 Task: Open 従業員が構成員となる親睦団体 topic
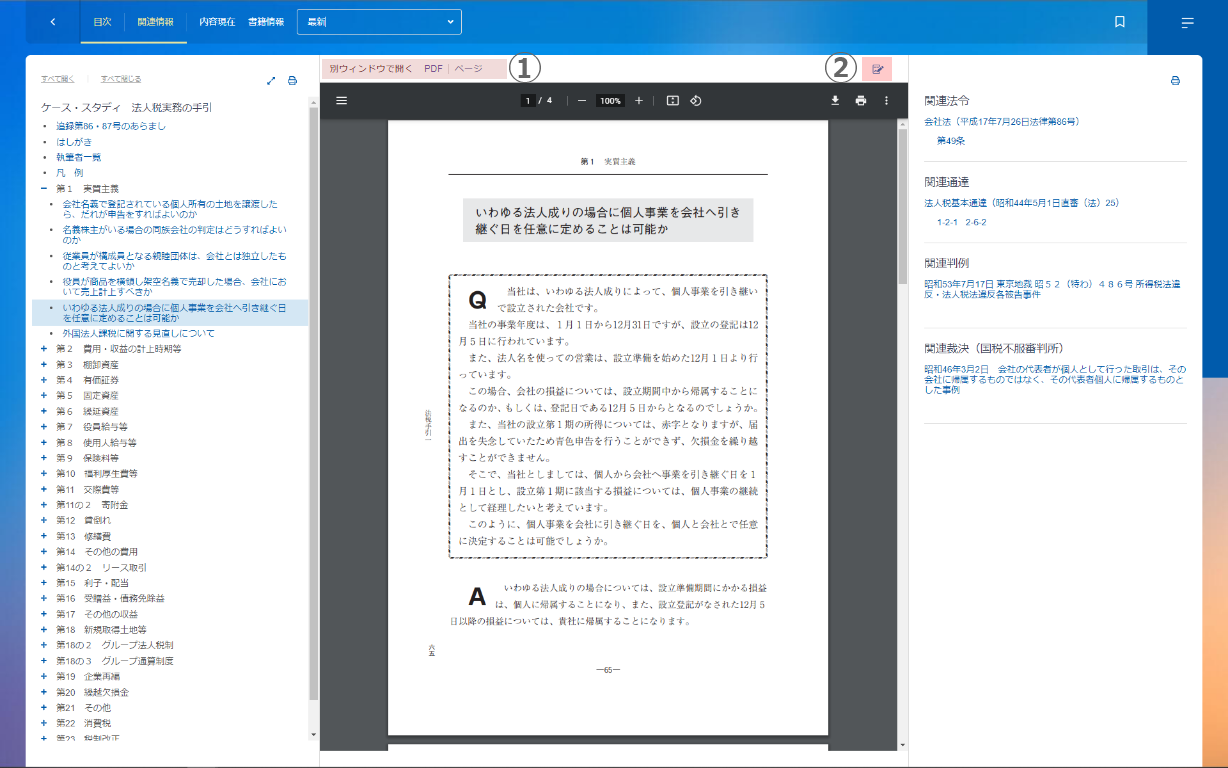pos(174,261)
